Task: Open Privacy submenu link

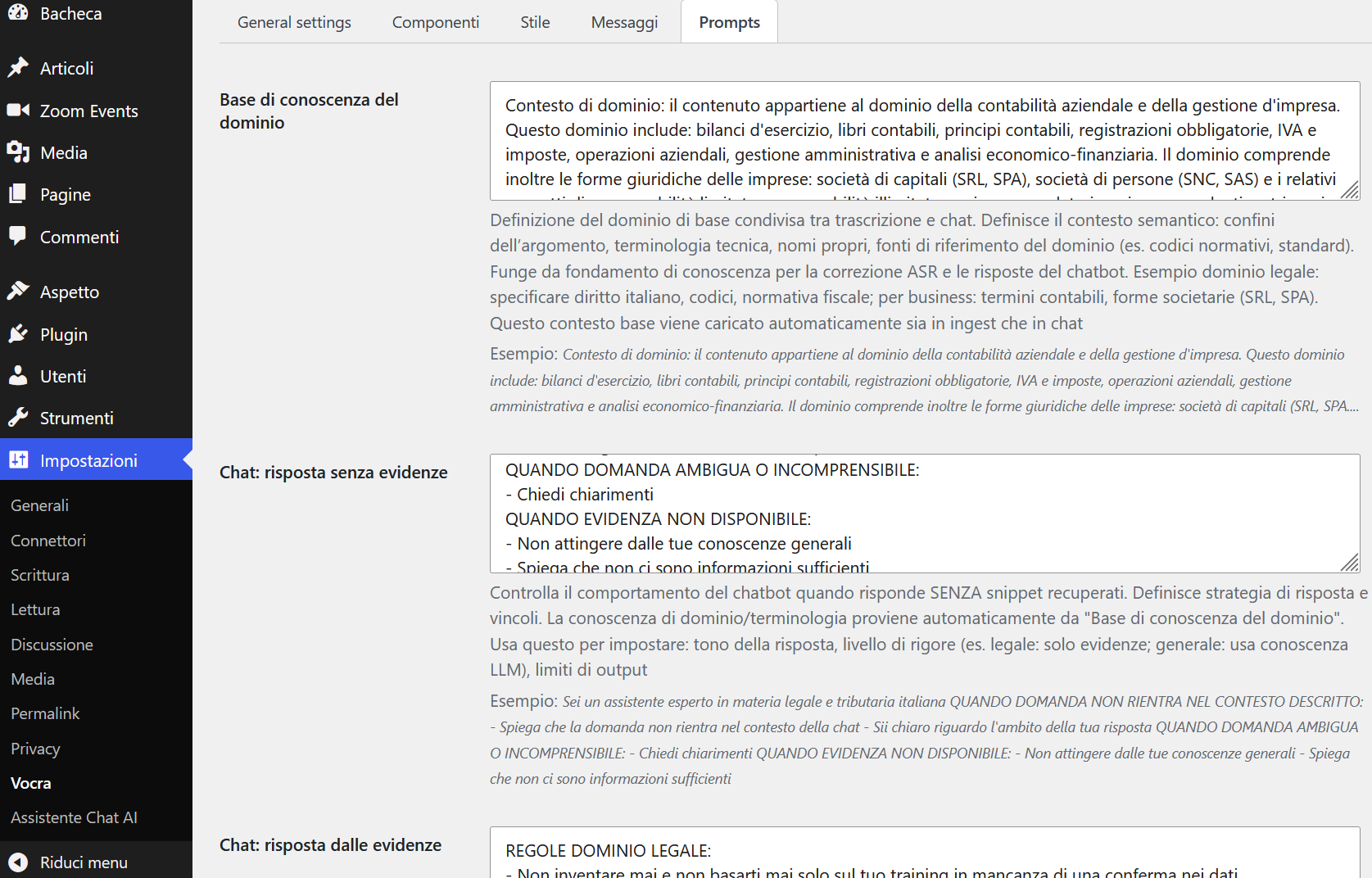Action: click(35, 749)
